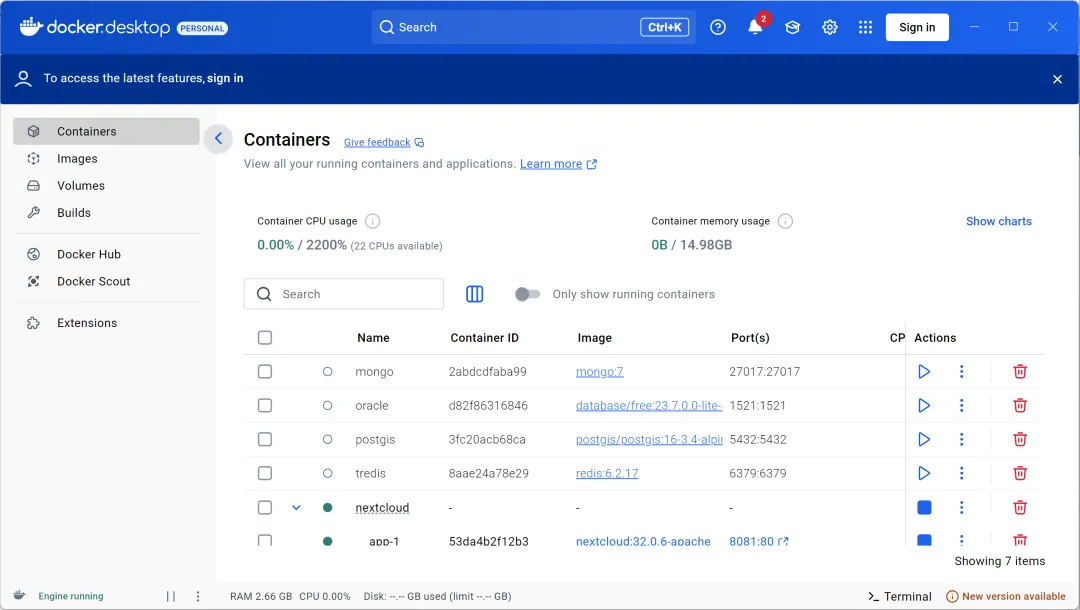Viewport: 1080px width, 610px height.
Task: Open Docker Scout in sidebar
Action: tap(106, 282)
